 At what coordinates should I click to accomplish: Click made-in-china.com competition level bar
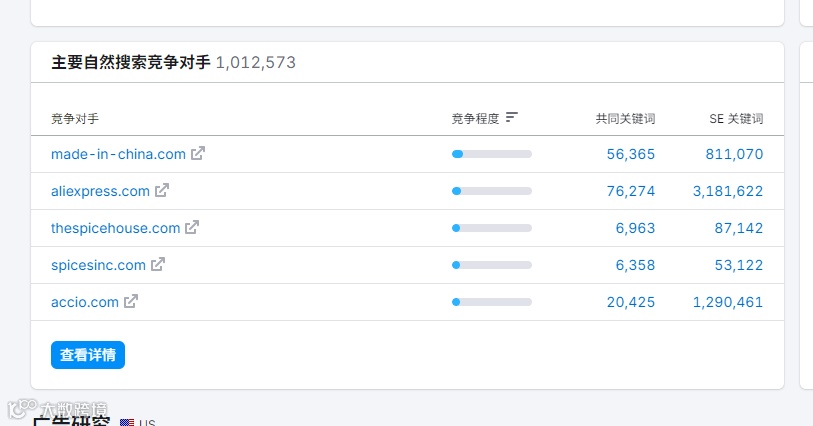(491, 154)
